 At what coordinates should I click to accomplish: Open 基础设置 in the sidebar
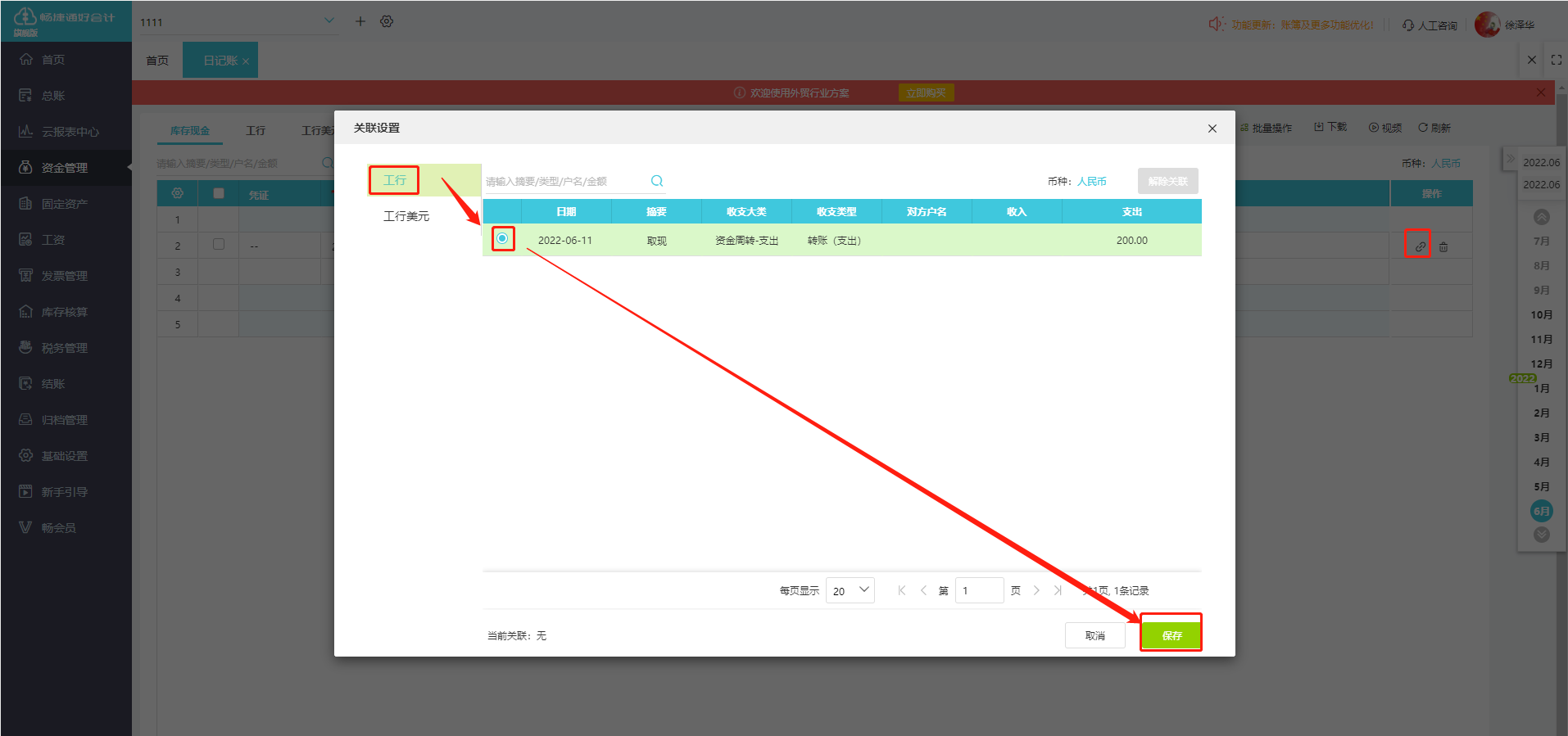coord(65,456)
